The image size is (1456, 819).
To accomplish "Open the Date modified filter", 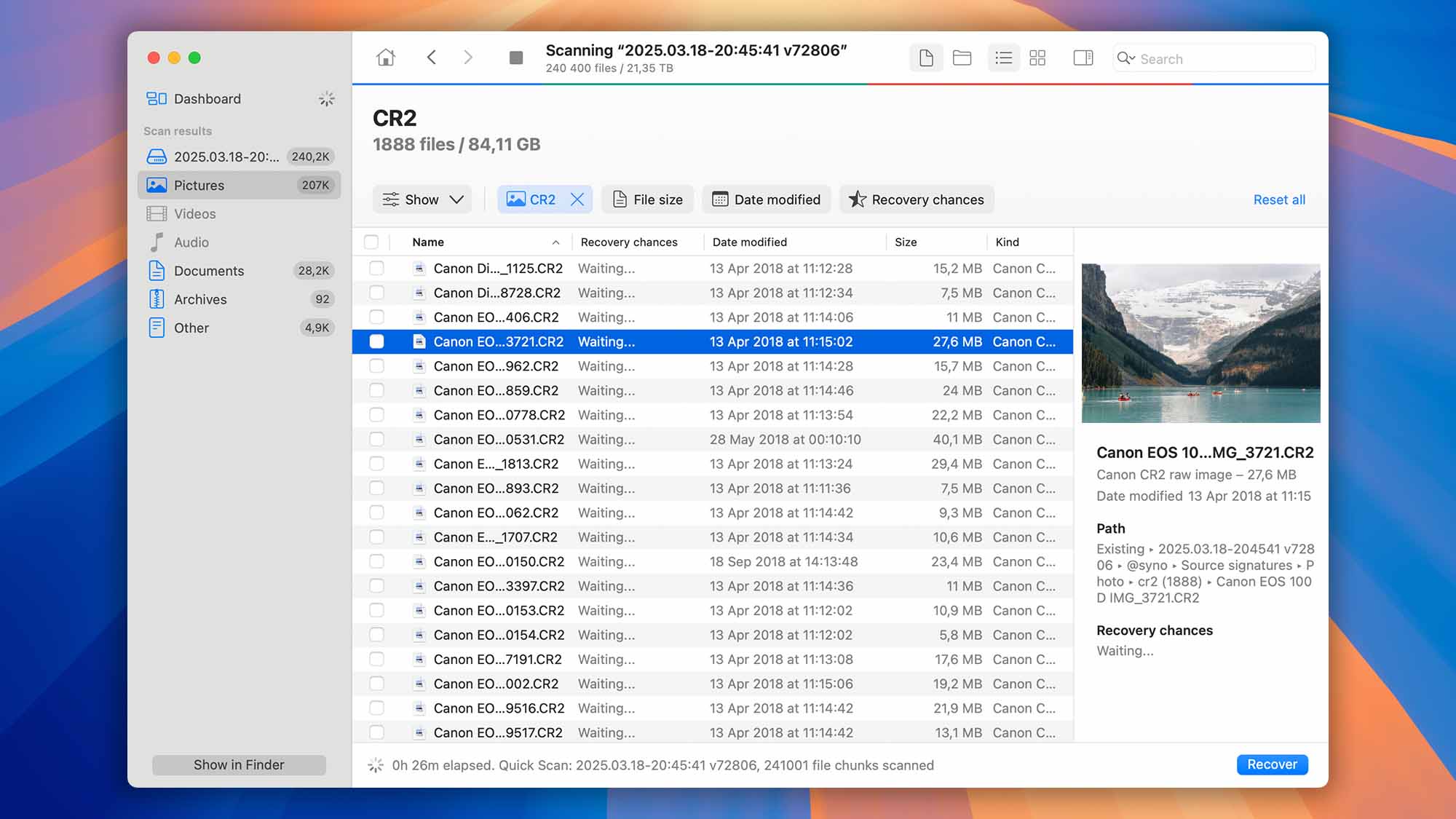I will pos(767,199).
